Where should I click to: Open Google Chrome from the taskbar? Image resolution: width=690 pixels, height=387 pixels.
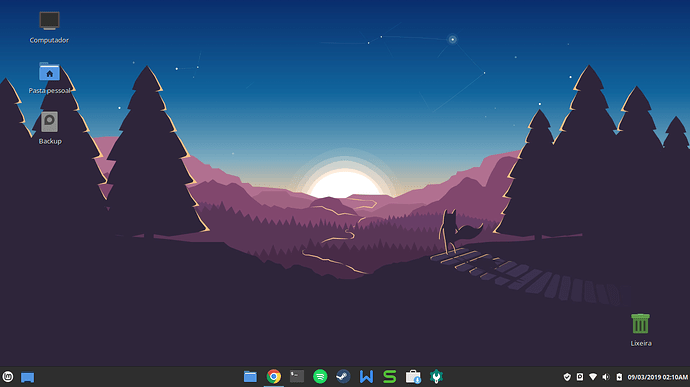(x=274, y=377)
